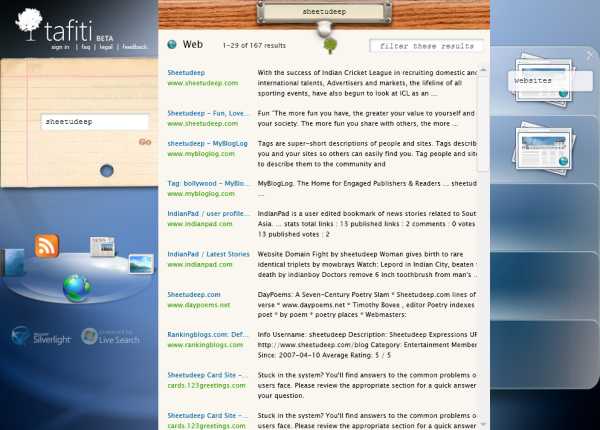Open Sheetudeep.com result title
The image size is (600, 430).
pos(194,295)
